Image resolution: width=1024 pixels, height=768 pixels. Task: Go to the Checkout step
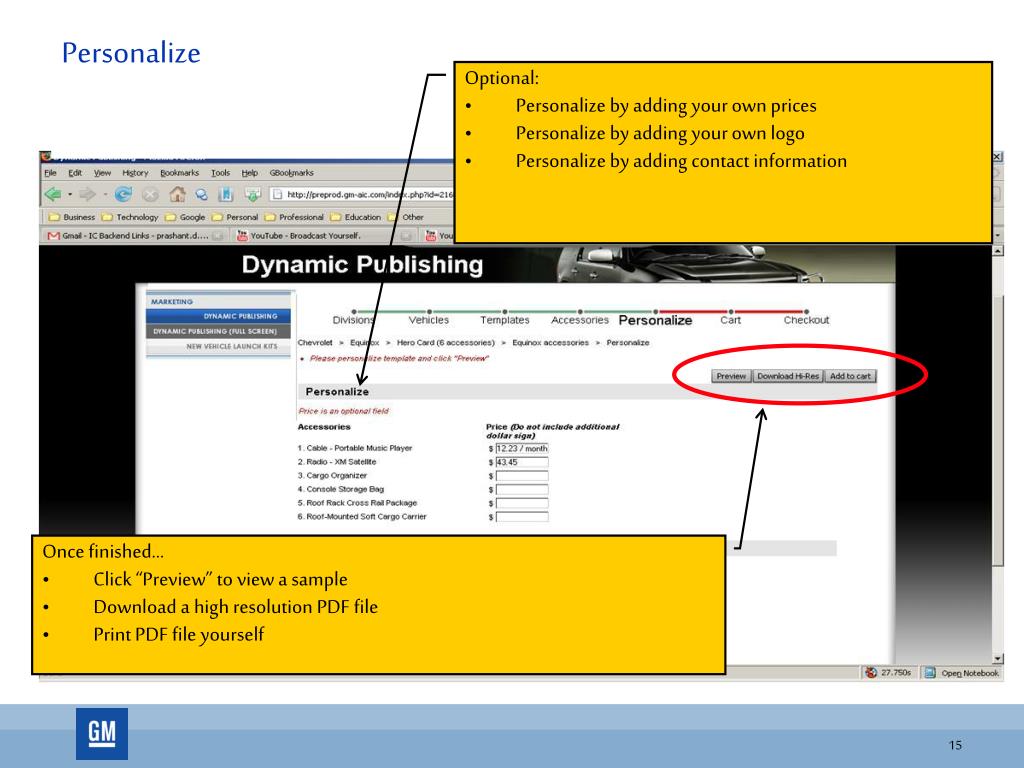pos(807,320)
